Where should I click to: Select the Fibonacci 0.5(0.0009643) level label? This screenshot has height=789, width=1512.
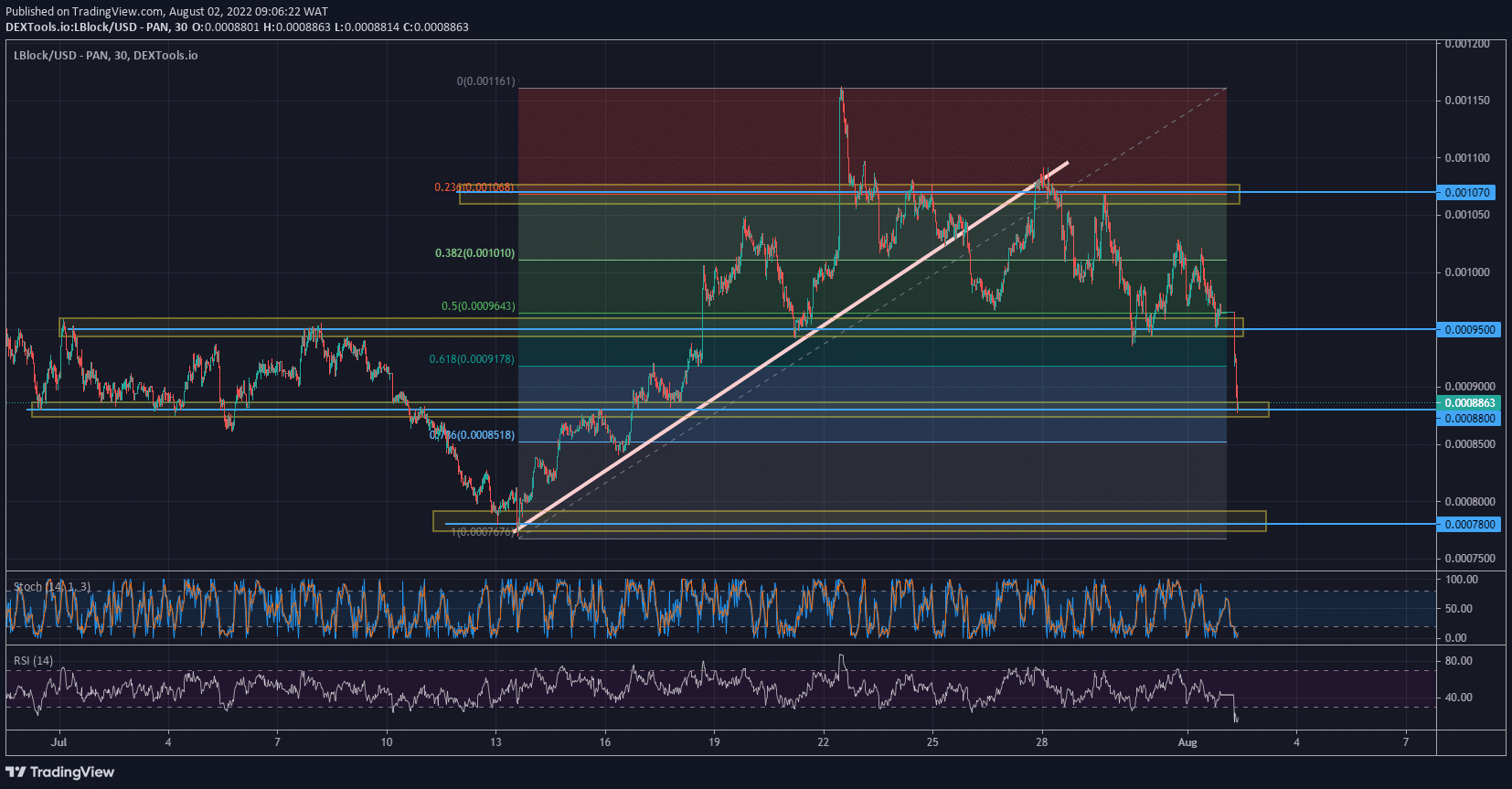[x=478, y=306]
